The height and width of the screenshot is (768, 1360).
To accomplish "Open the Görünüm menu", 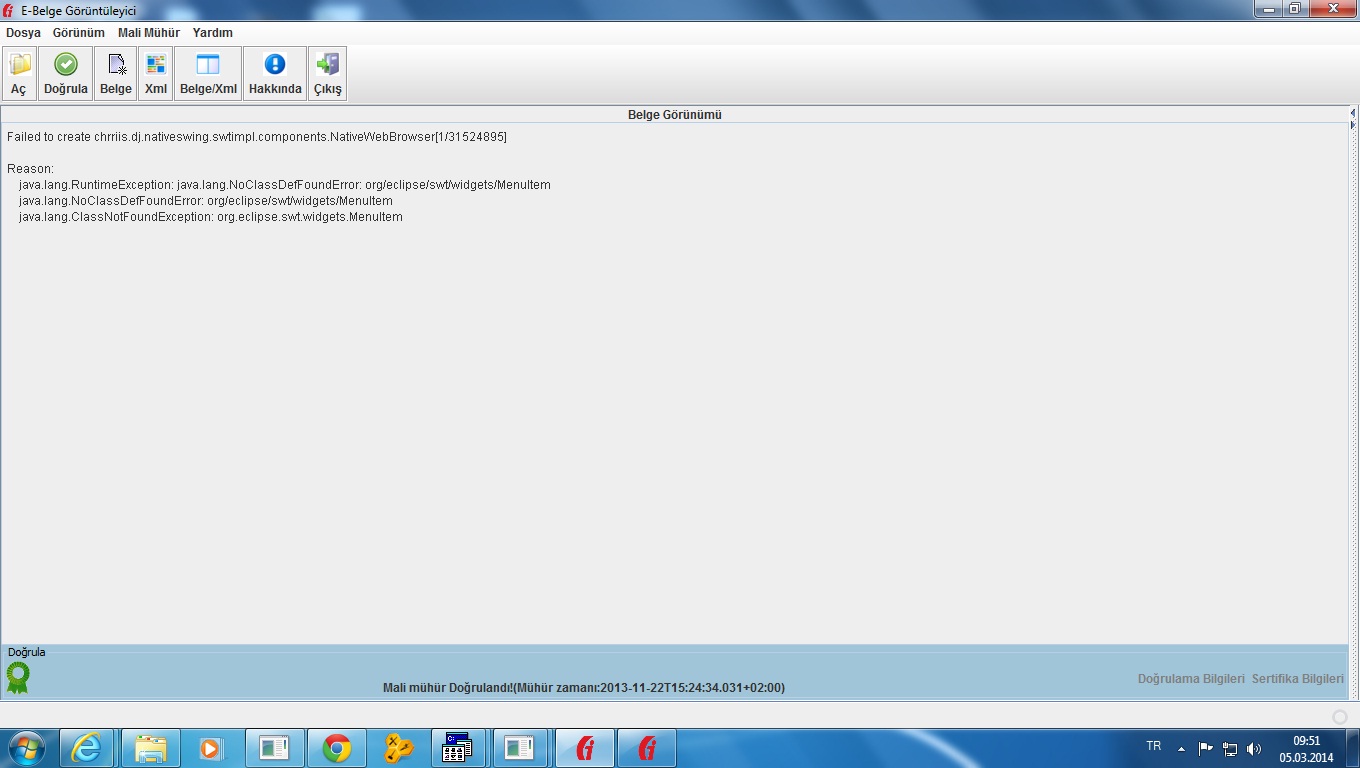I will pyautogui.click(x=78, y=33).
